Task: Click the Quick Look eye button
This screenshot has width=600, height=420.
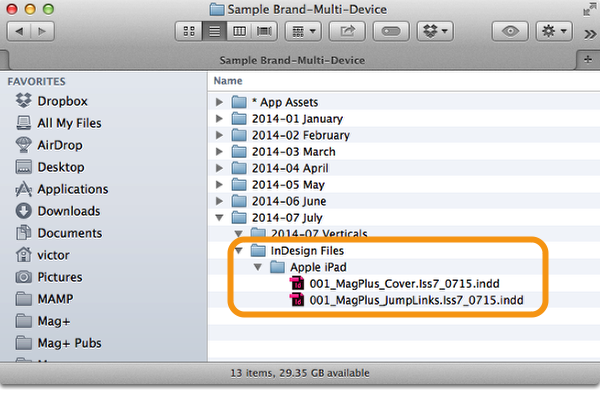Action: 510,31
